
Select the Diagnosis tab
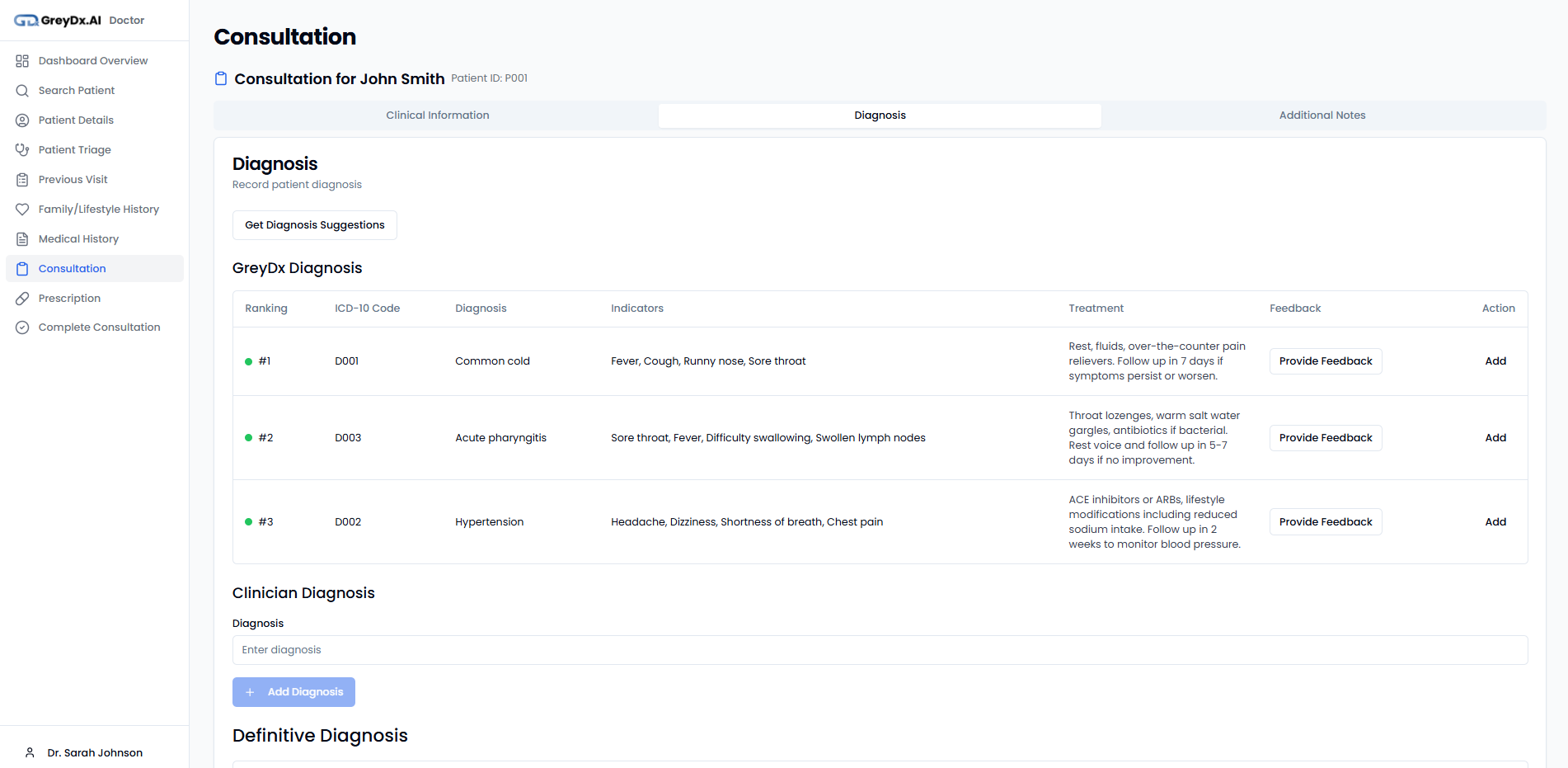click(880, 115)
